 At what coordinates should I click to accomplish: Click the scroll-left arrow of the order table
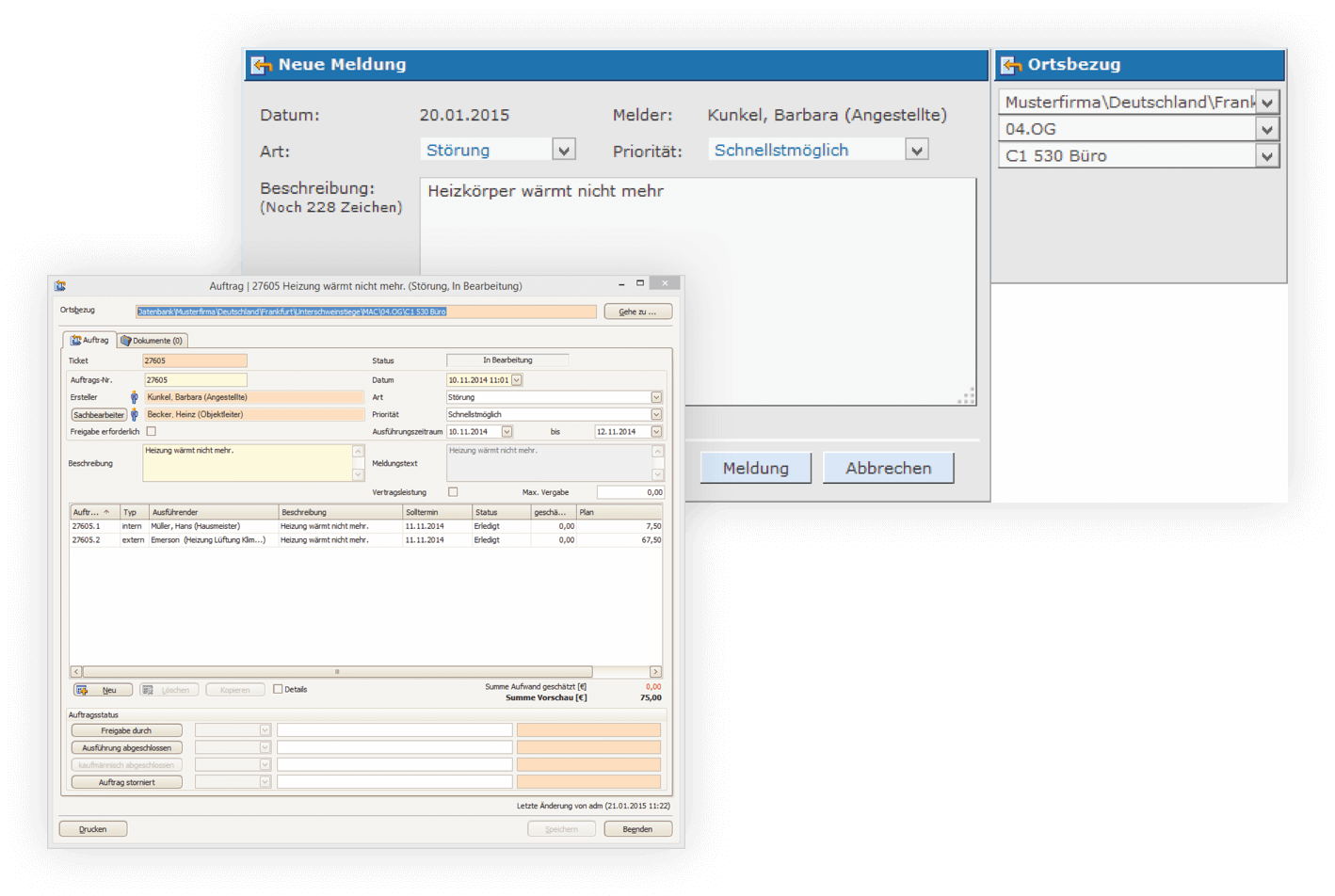point(76,672)
